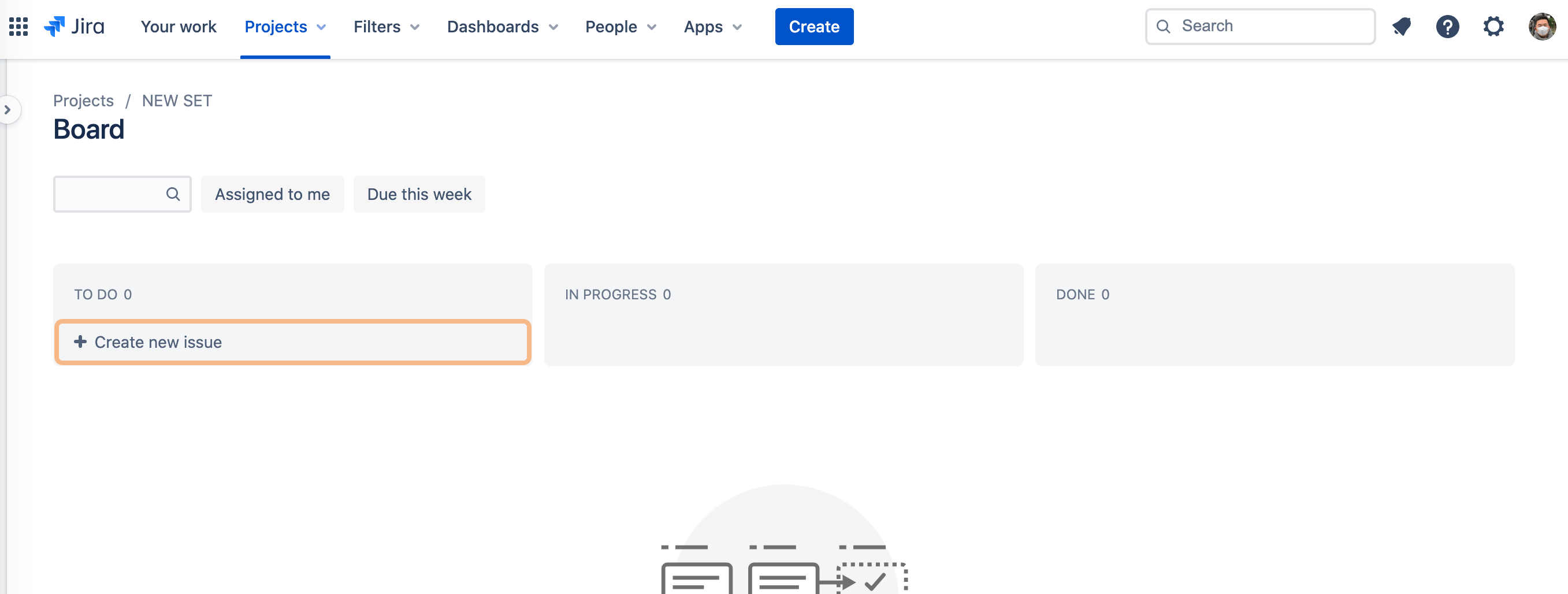
Task: Enable the Due this week filter
Action: click(419, 194)
